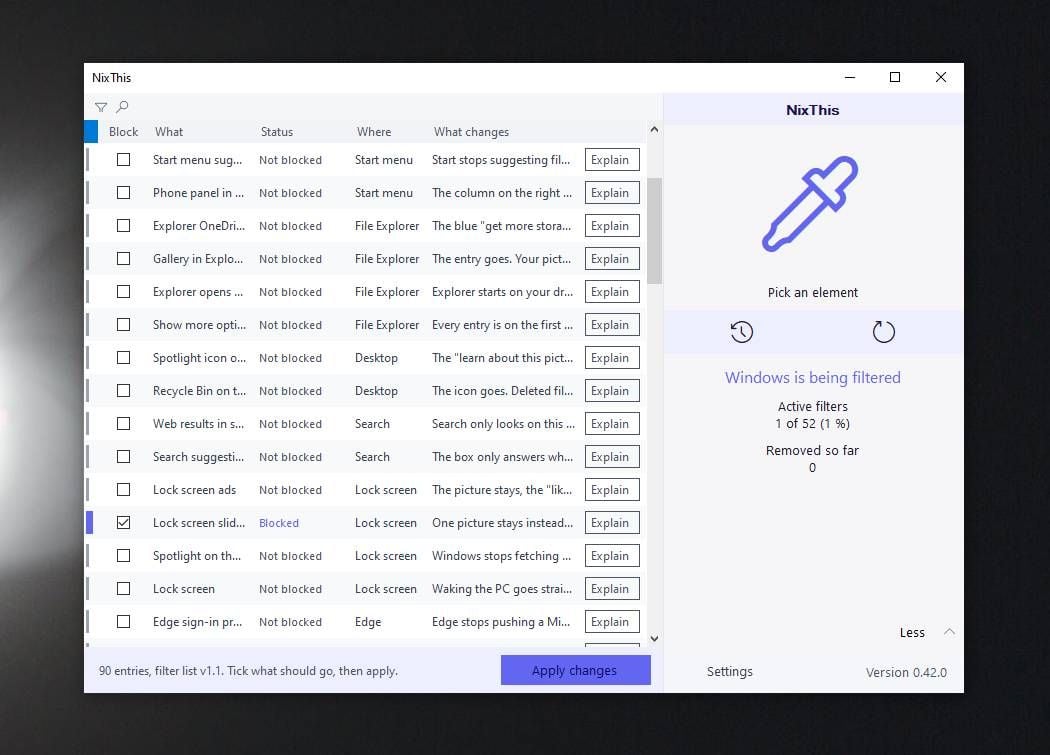
Task: Click "Windows is being filtered" heading
Action: click(812, 378)
